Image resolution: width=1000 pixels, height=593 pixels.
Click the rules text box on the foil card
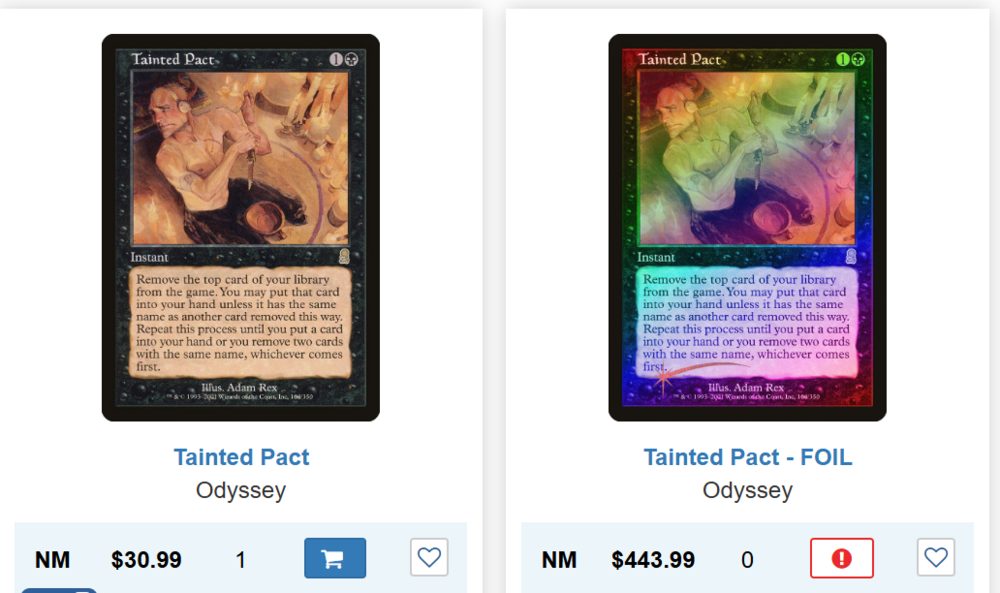point(747,323)
